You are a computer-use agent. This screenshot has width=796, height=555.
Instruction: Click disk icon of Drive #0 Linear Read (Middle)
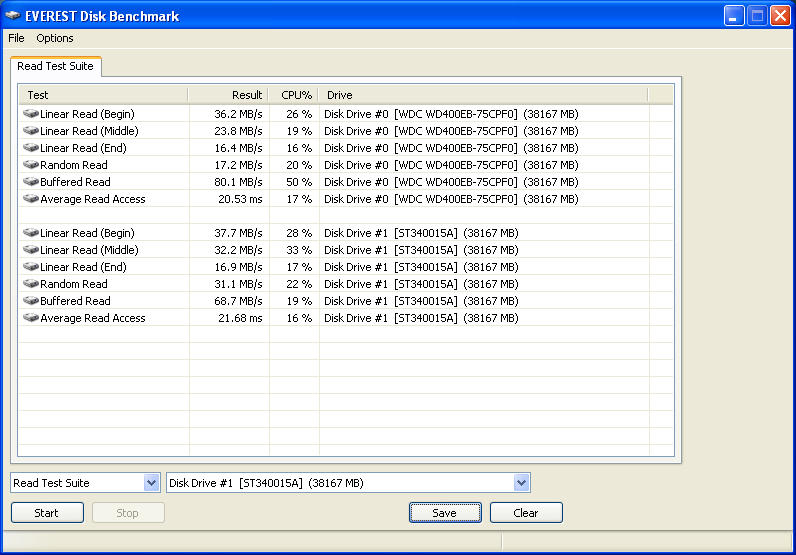coord(31,131)
